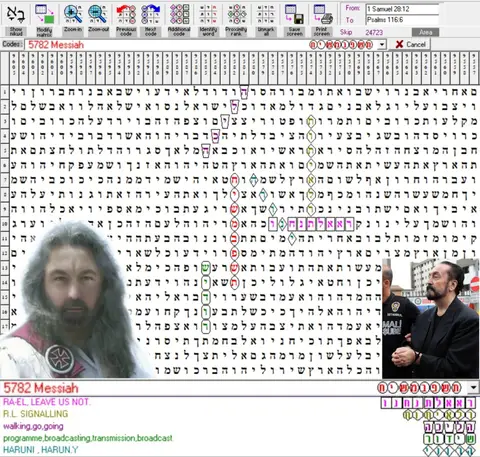Select the walking,go,going entry
480x457 pixels.
[x=33, y=426]
